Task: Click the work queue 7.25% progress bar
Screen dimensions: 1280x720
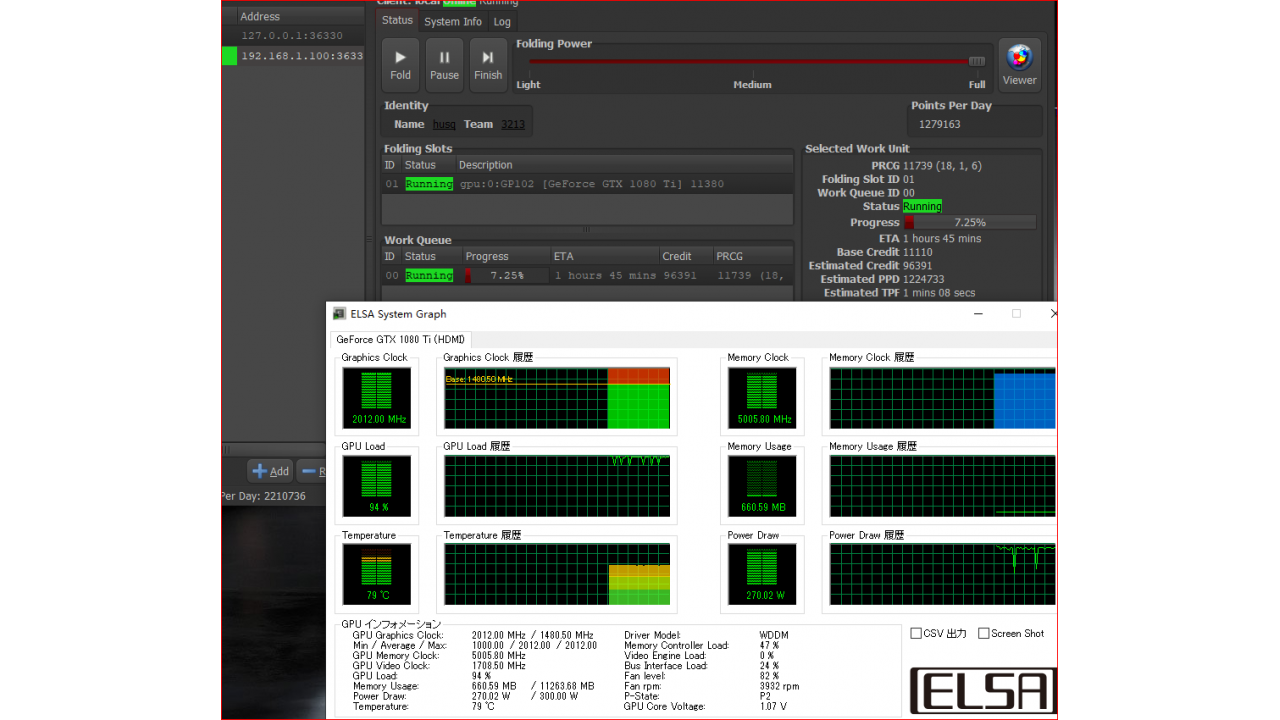Action: click(506, 275)
